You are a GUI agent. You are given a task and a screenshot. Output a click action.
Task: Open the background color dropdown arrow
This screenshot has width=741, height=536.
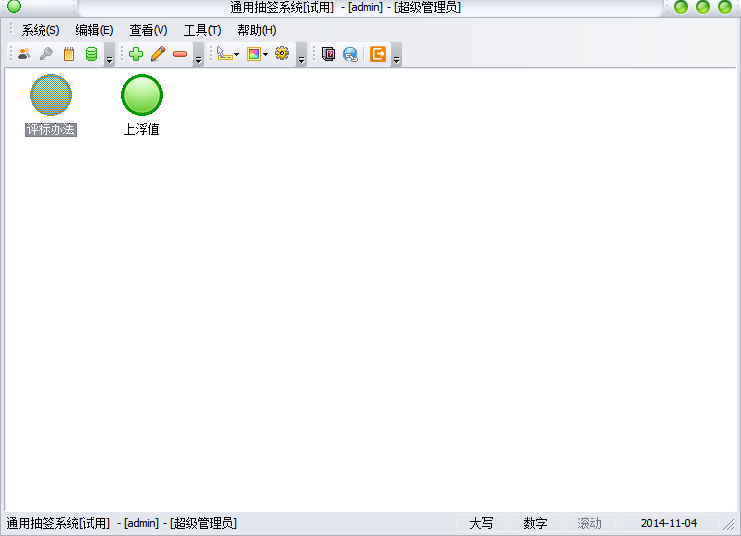[x=266, y=54]
